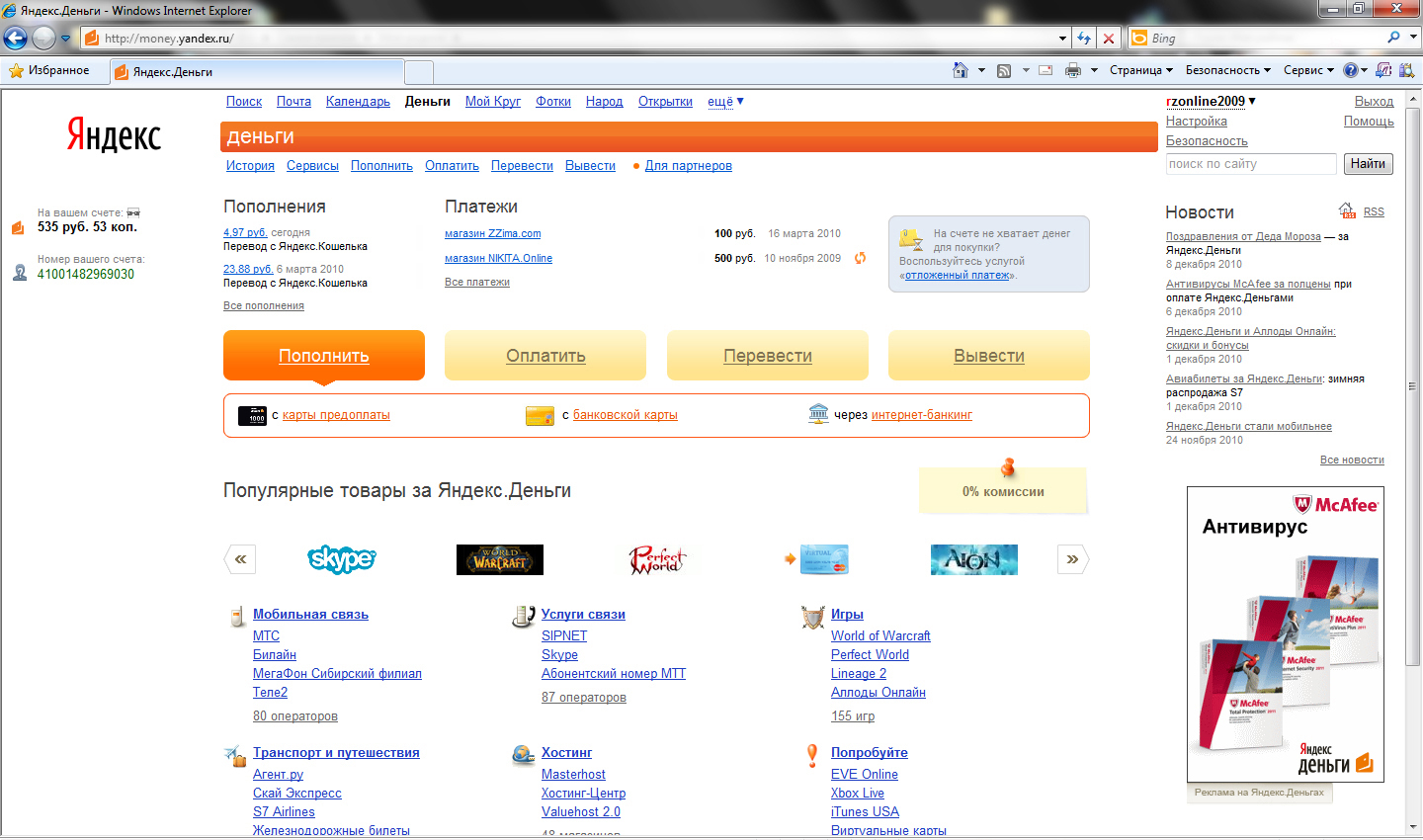Screen dimensions: 1423x840
Task: Click the wallet icon beside the account balance
Action: point(18,227)
